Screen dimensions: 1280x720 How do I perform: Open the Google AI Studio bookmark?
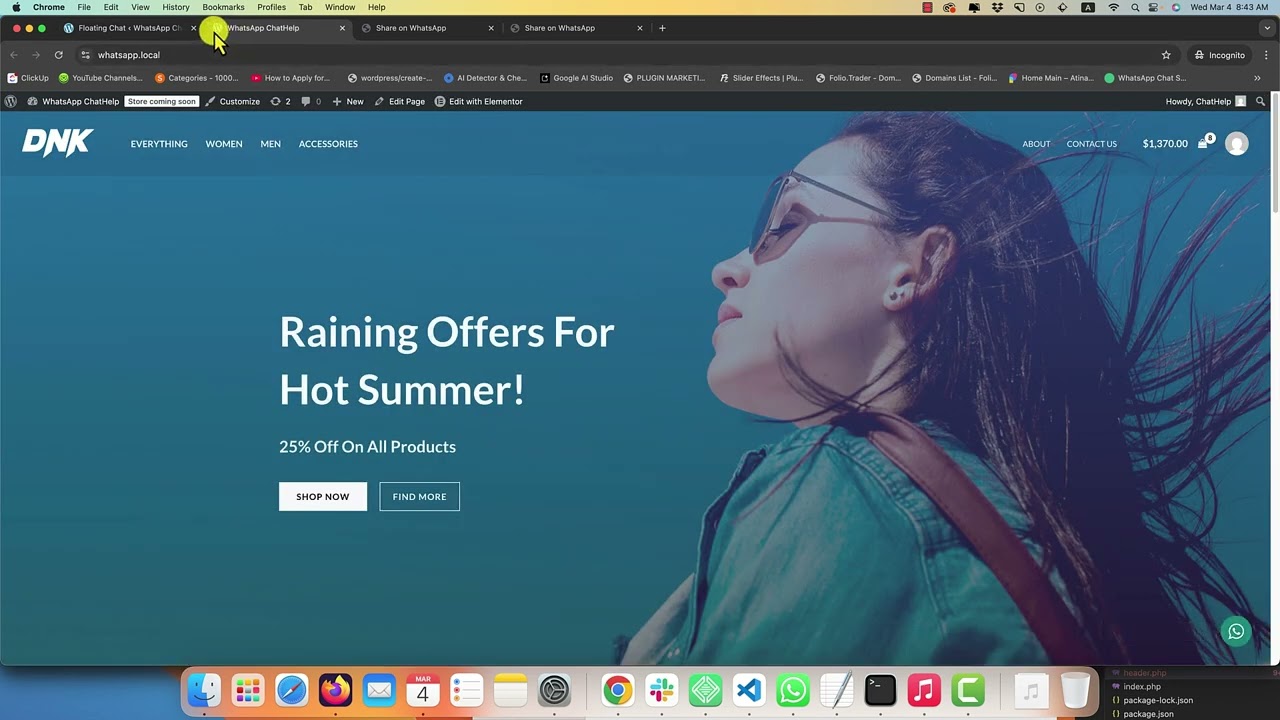[x=576, y=78]
